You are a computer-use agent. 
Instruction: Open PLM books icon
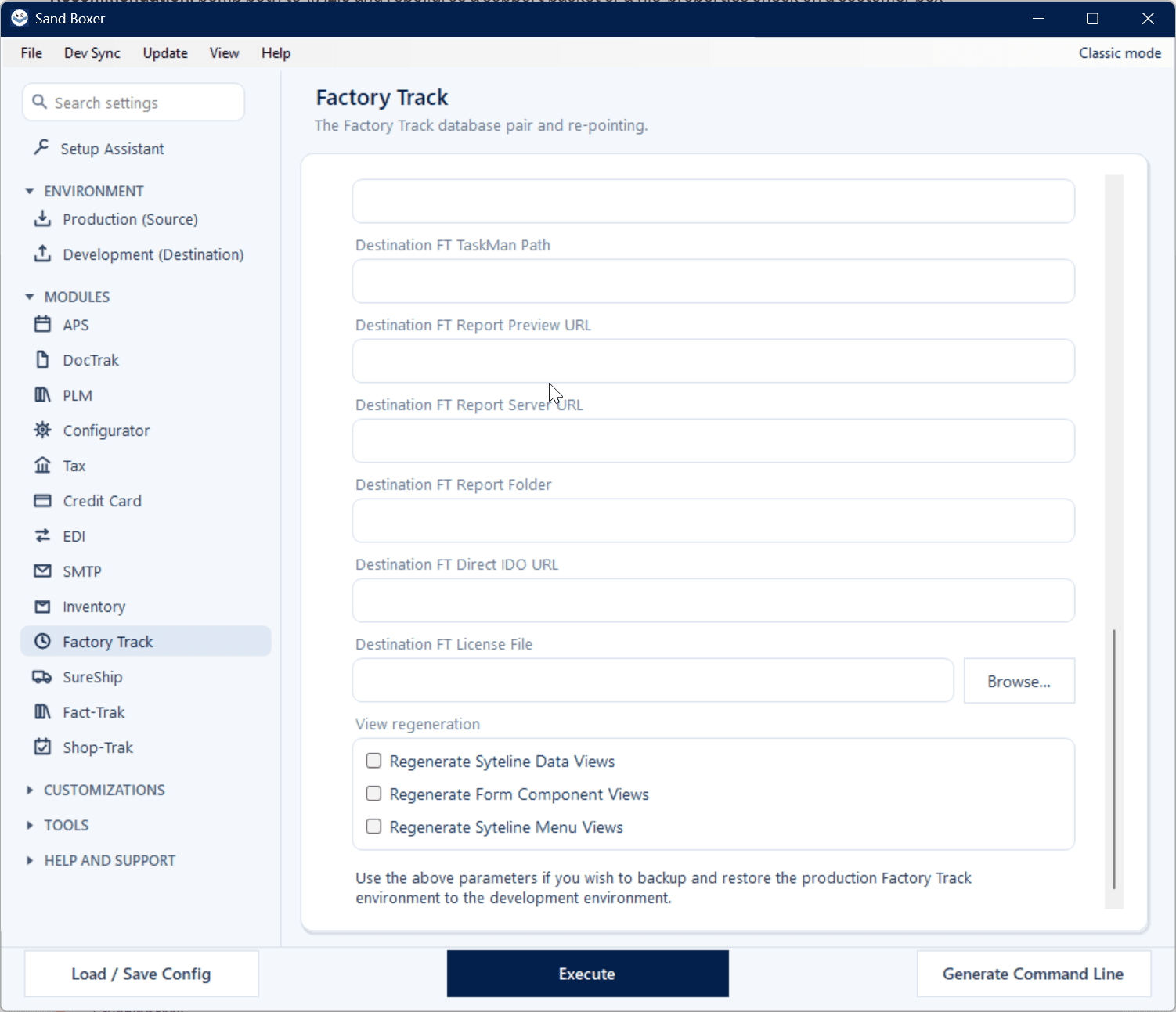43,394
